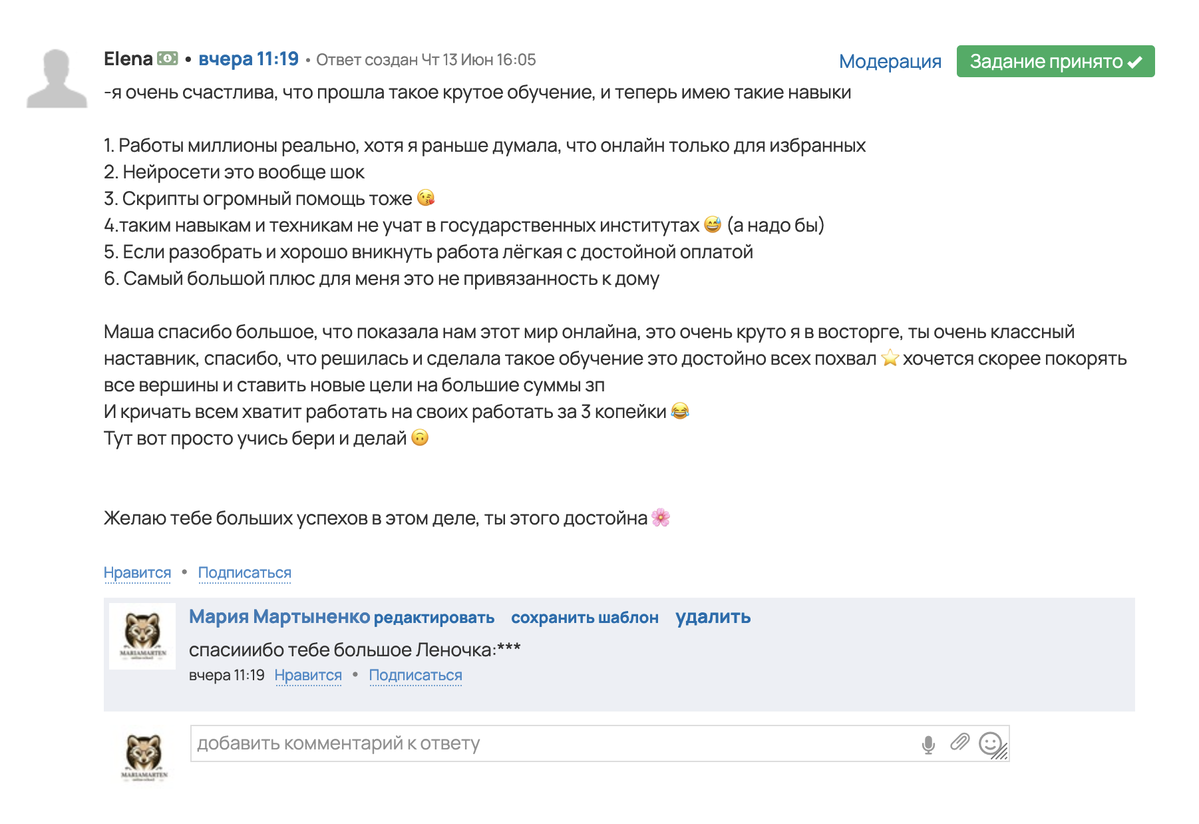This screenshot has width=1199, height=824.
Task: Like Maria's comment via "Нравится"
Action: 308,675
